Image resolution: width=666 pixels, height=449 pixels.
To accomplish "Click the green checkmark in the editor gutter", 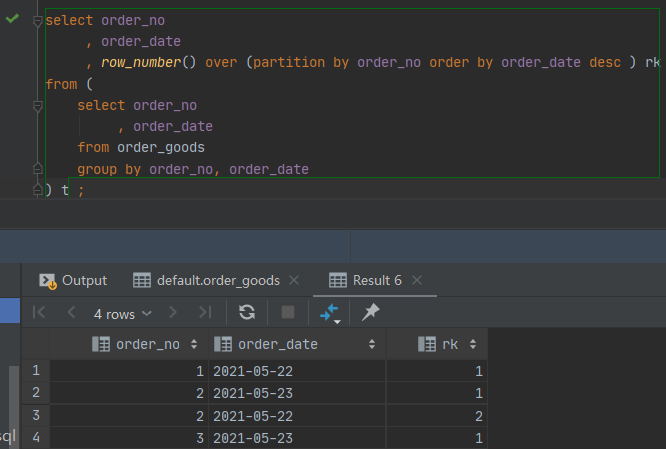I will pyautogui.click(x=12, y=18).
